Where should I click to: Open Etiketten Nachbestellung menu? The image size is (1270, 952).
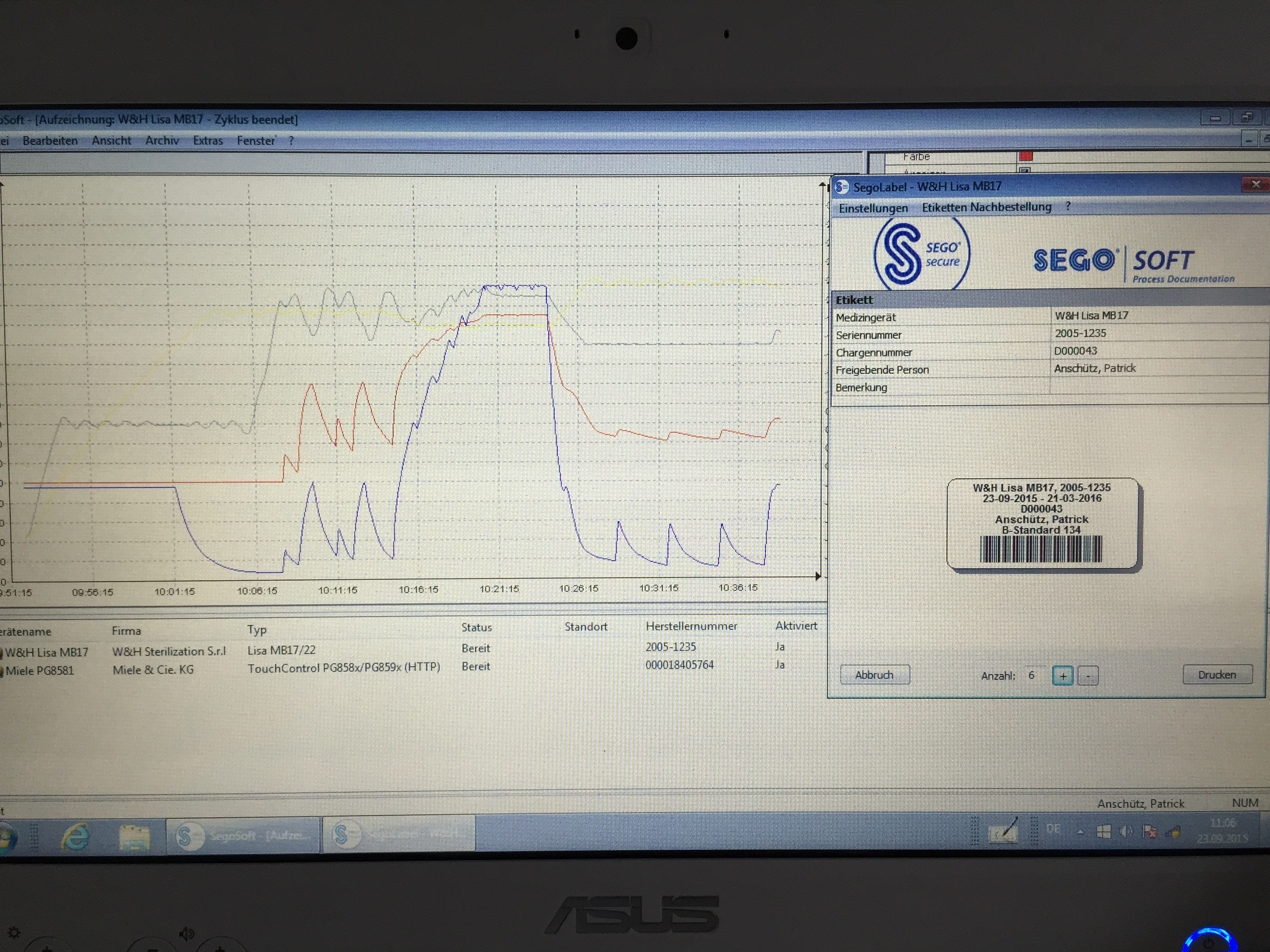(986, 206)
